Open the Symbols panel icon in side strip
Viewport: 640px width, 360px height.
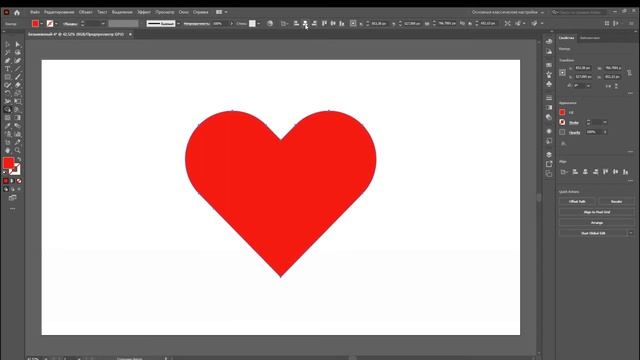[x=549, y=84]
